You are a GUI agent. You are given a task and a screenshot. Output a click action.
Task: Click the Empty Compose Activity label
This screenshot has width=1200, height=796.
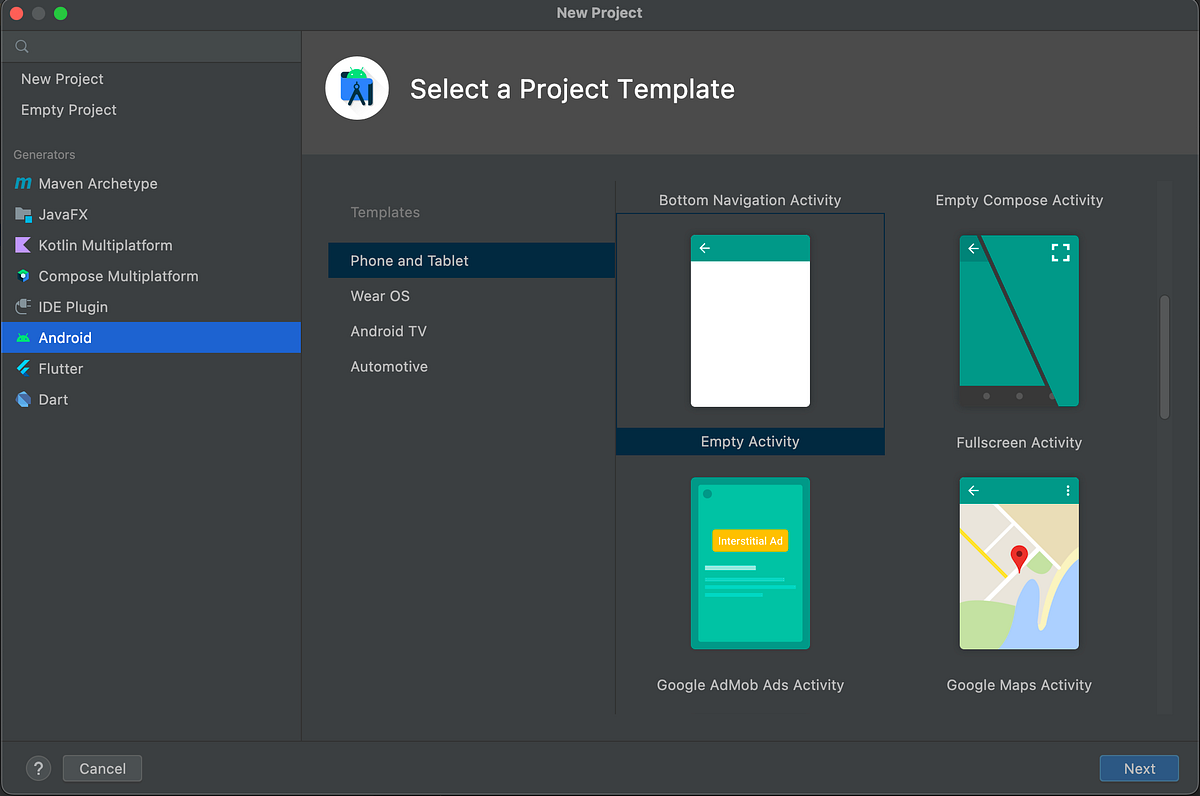[x=1019, y=200]
